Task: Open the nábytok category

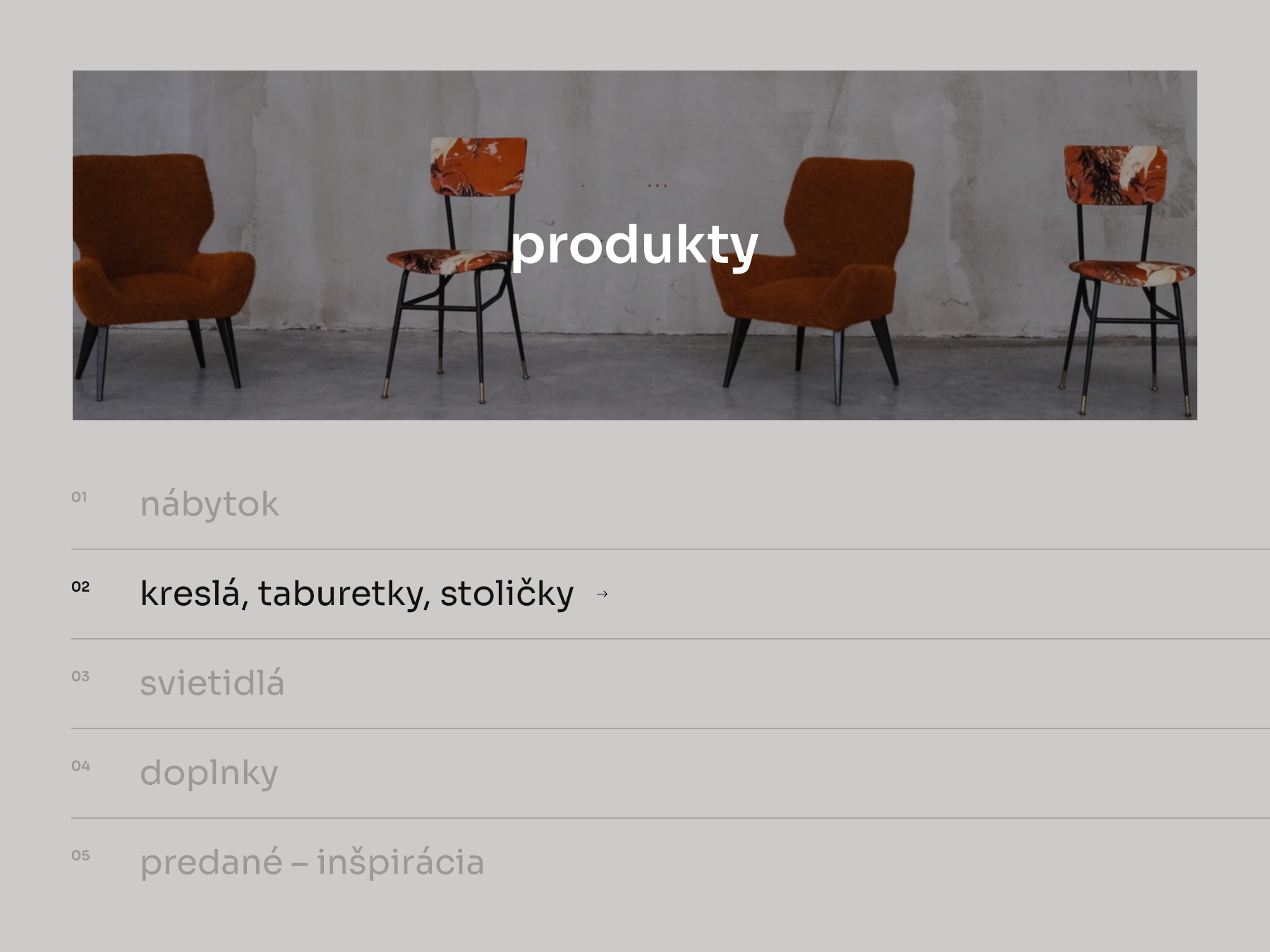Action: click(210, 504)
